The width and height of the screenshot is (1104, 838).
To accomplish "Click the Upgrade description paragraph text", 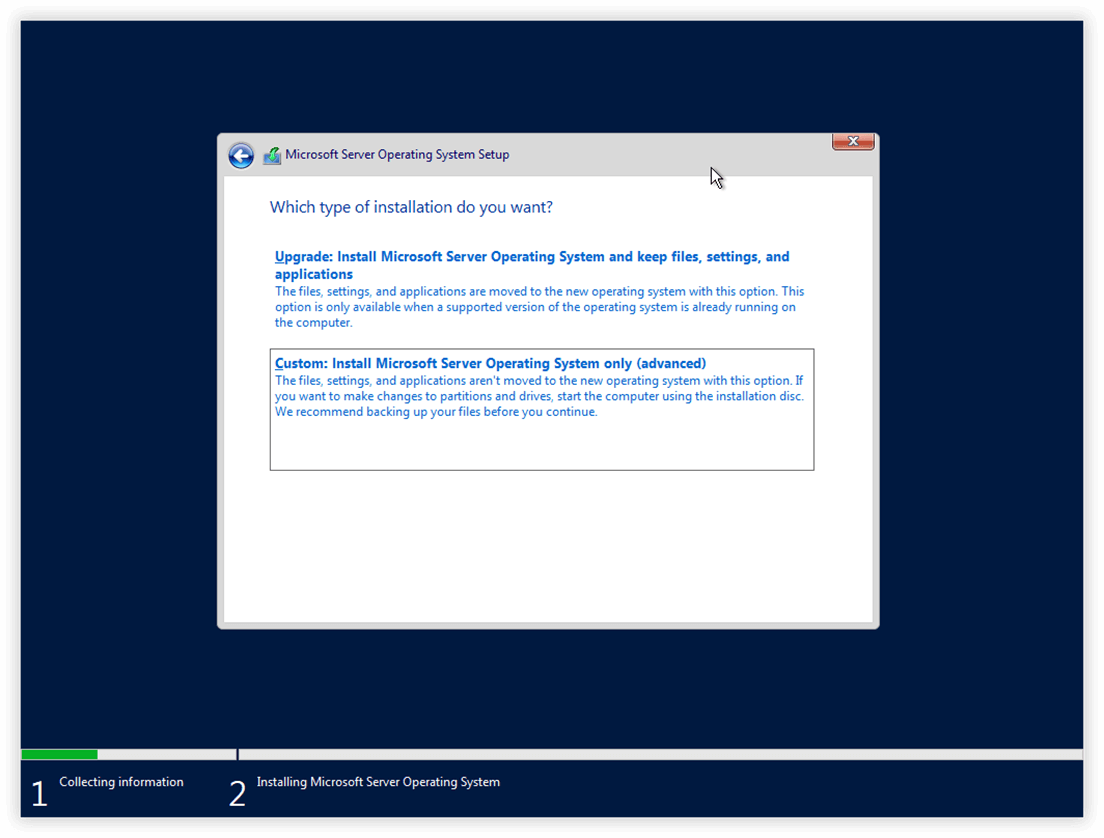I will point(539,307).
